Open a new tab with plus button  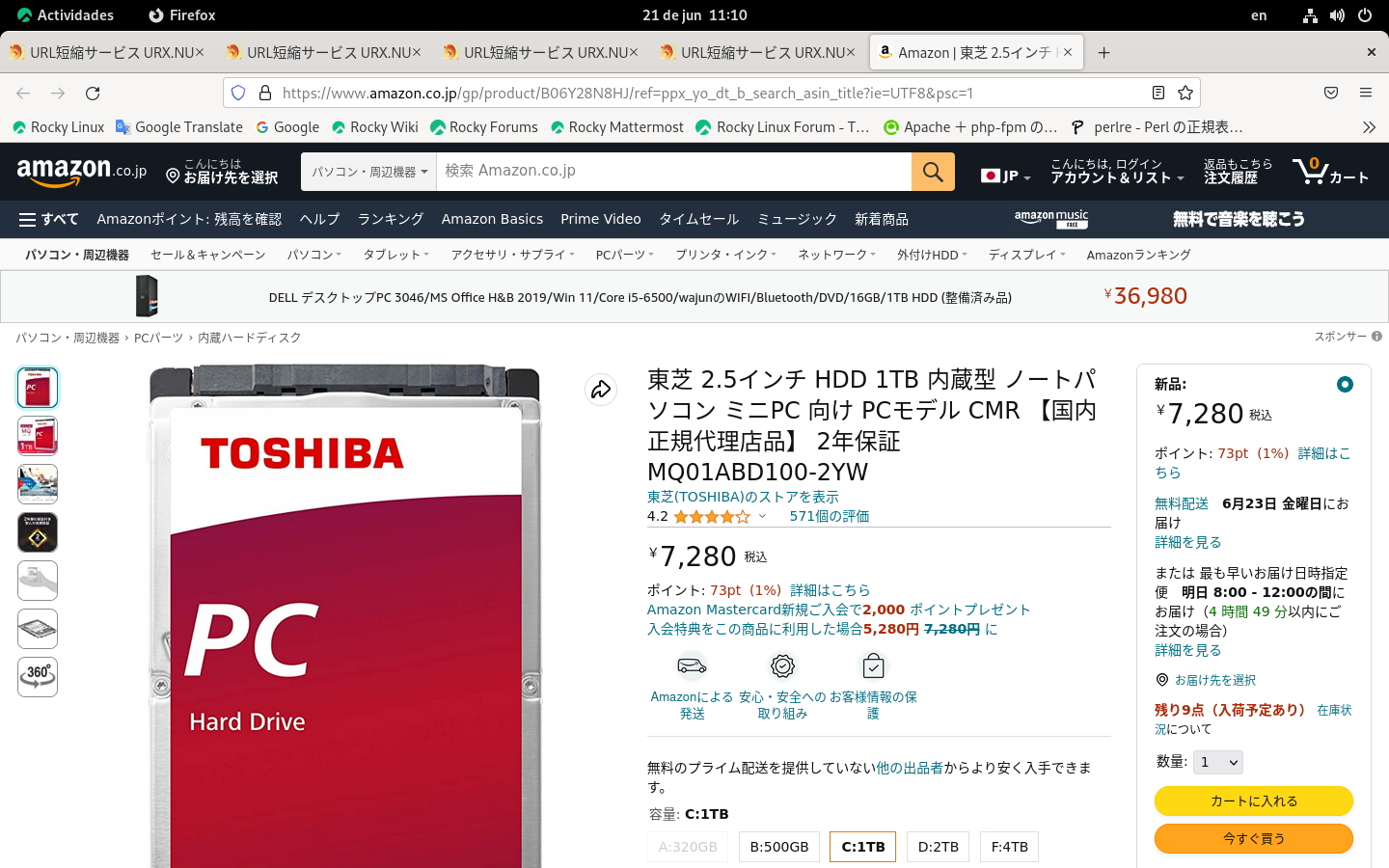tap(1104, 53)
